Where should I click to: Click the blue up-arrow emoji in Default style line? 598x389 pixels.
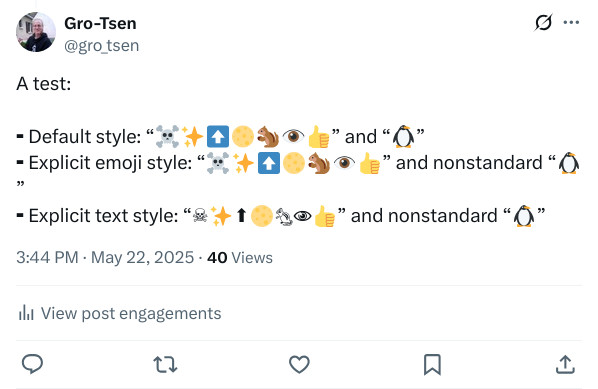point(218,137)
